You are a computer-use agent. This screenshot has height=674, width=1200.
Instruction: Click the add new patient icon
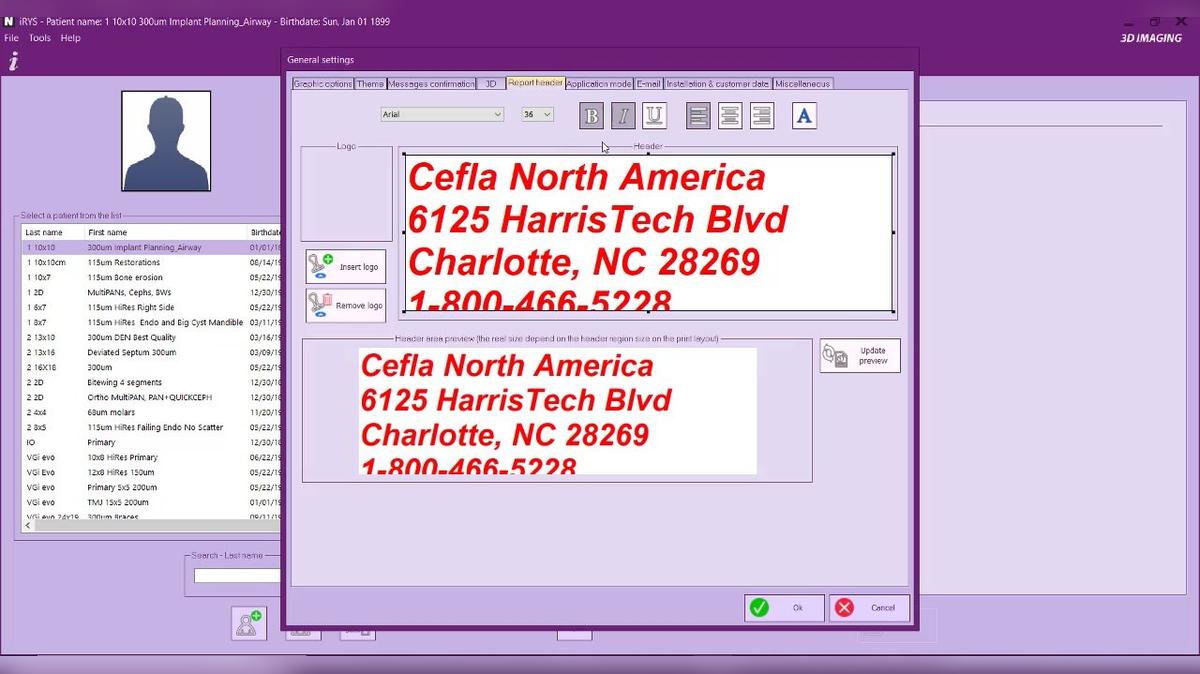coord(248,623)
